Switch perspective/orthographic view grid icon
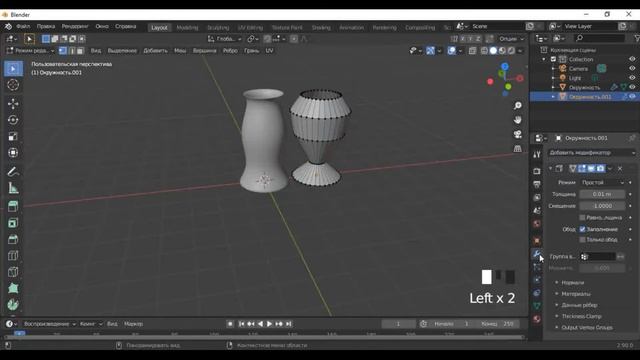The height and width of the screenshot is (360, 640). pyautogui.click(x=518, y=149)
